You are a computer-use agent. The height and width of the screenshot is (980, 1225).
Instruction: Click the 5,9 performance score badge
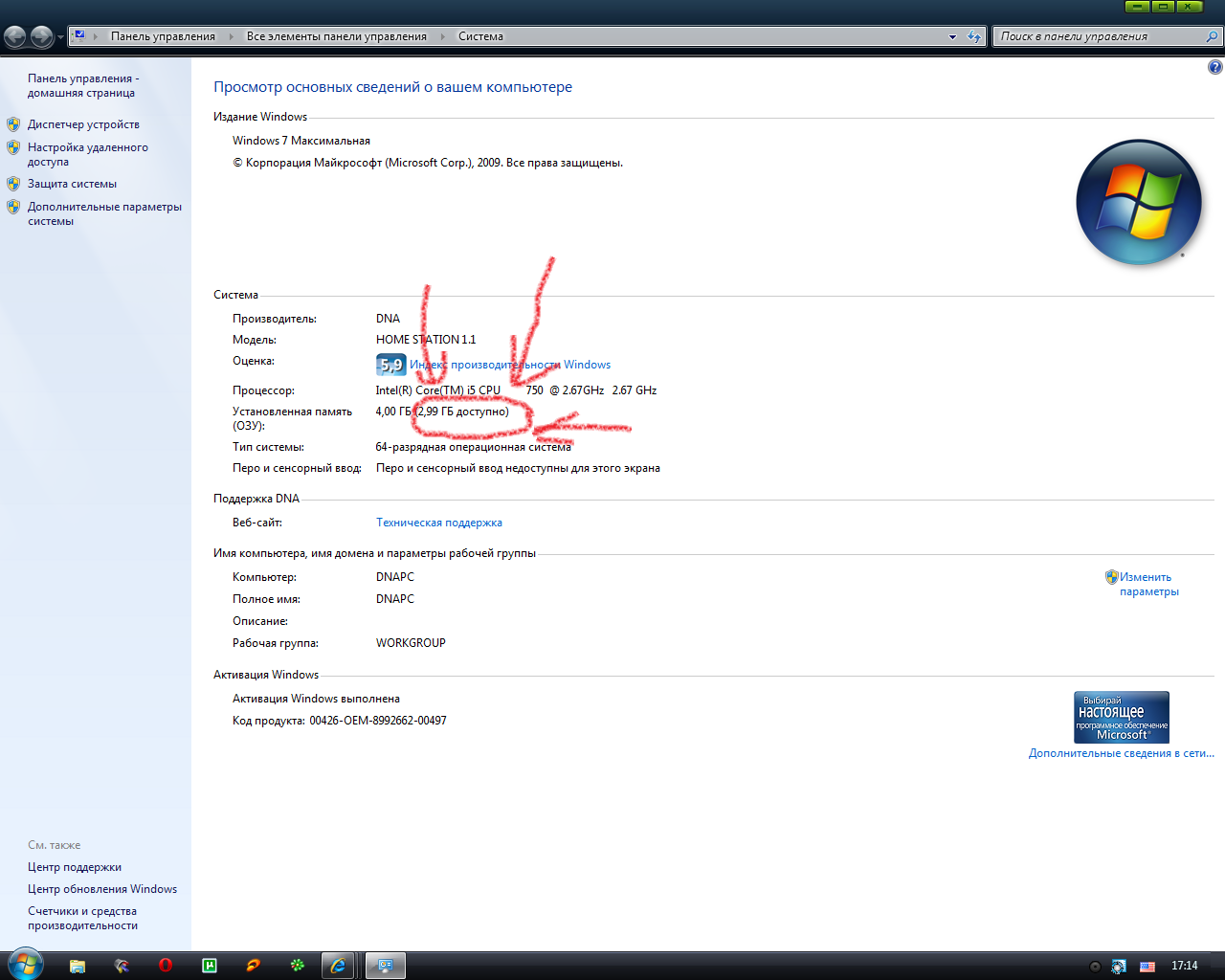pyautogui.click(x=391, y=365)
